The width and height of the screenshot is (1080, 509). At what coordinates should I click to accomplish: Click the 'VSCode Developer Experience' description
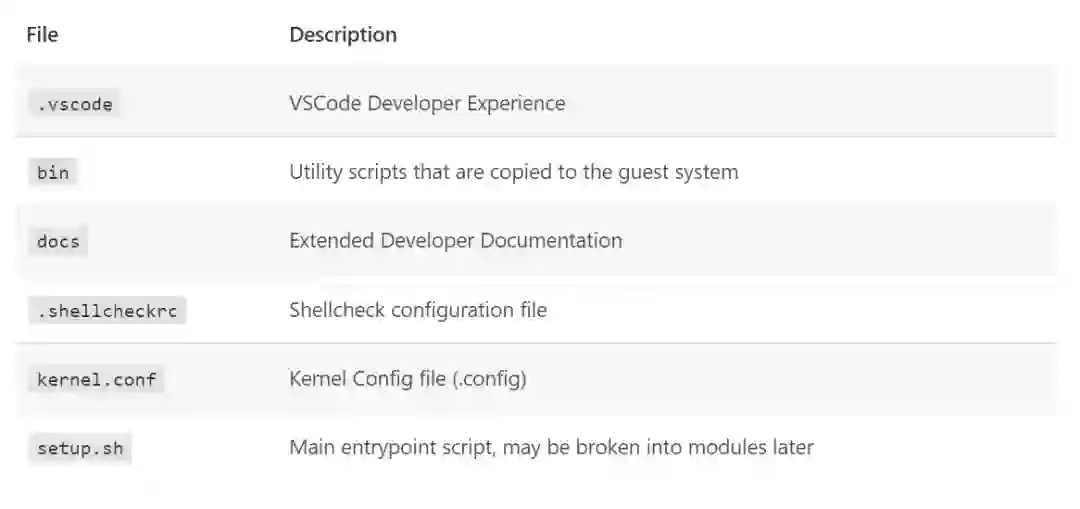(427, 103)
